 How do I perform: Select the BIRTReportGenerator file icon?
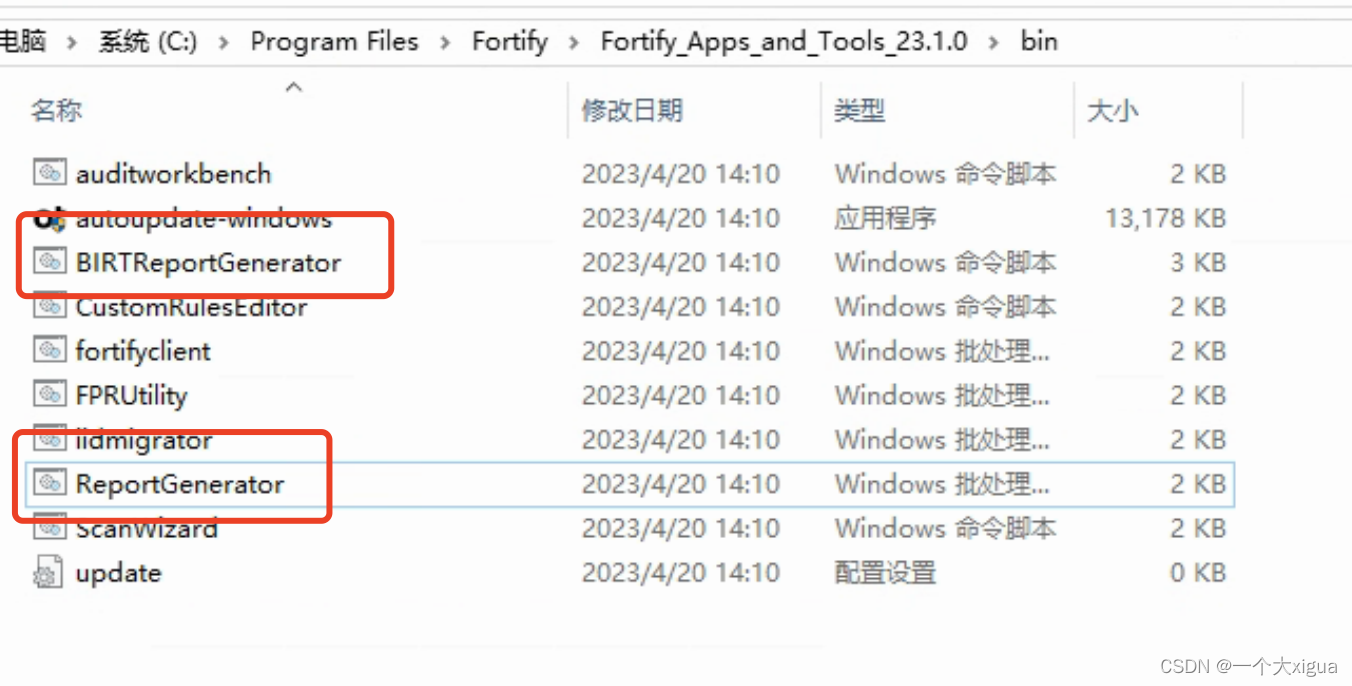(49, 262)
